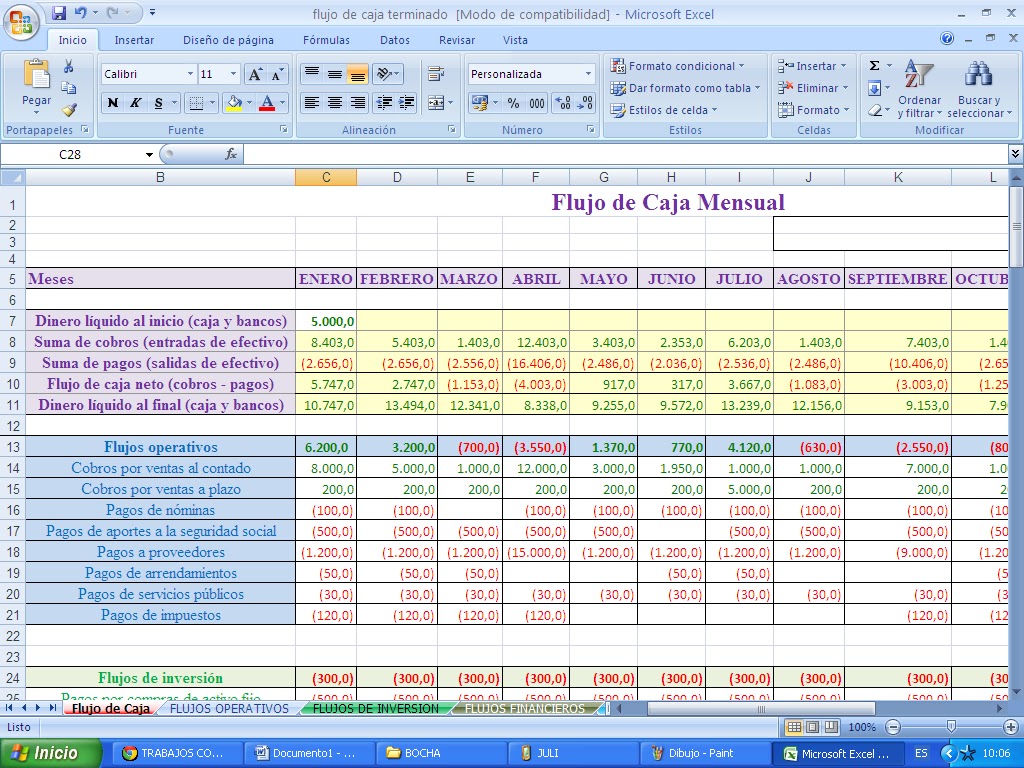Screen dimensions: 1024x768
Task: Increase font size with the large A
Action: tap(255, 74)
